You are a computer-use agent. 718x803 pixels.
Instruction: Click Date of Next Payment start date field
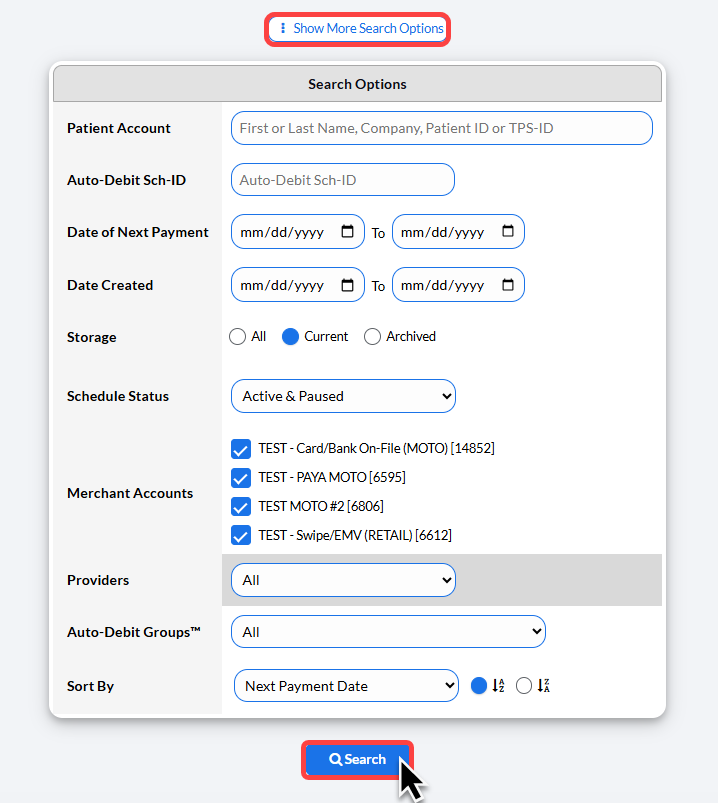coord(298,232)
